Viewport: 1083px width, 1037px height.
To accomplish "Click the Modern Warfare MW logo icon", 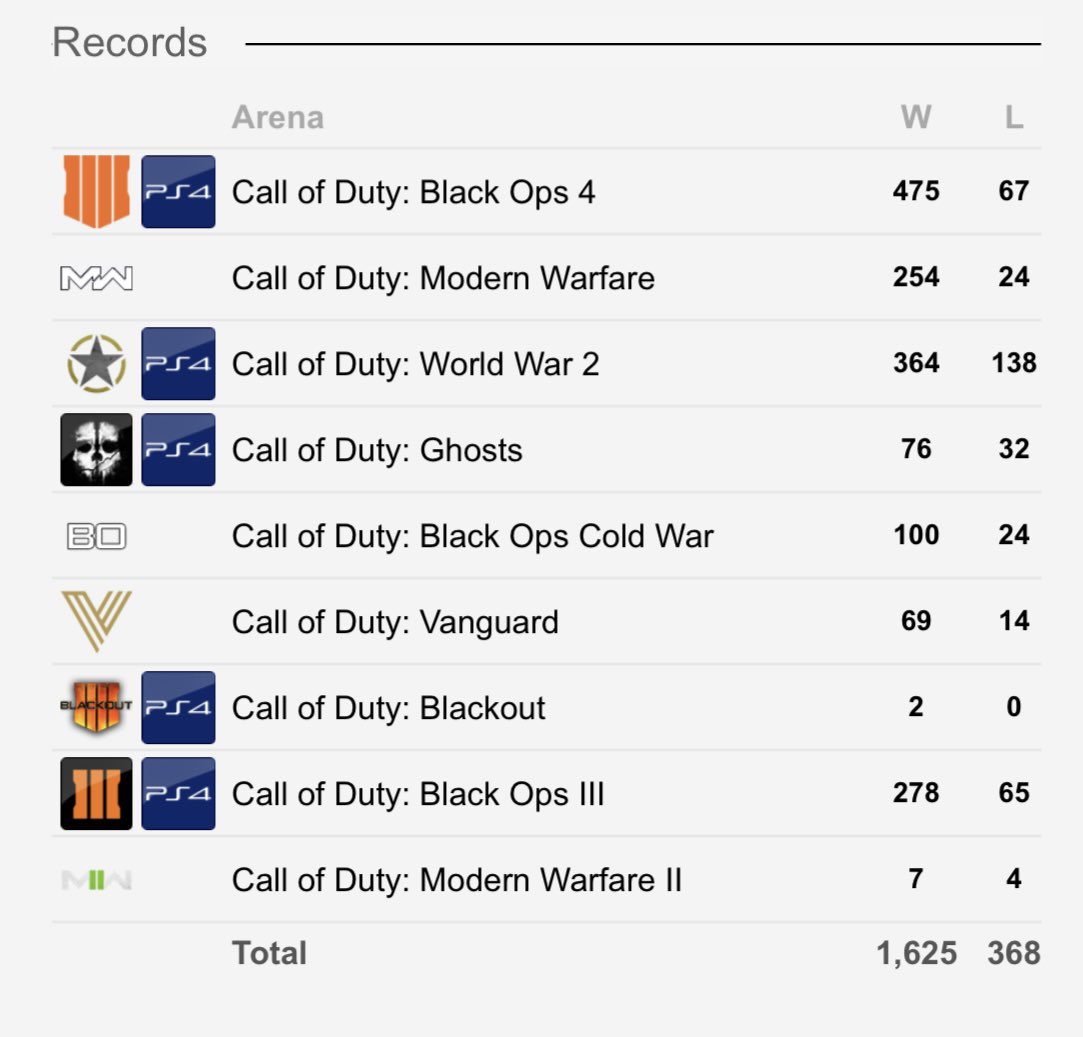I will (96, 278).
